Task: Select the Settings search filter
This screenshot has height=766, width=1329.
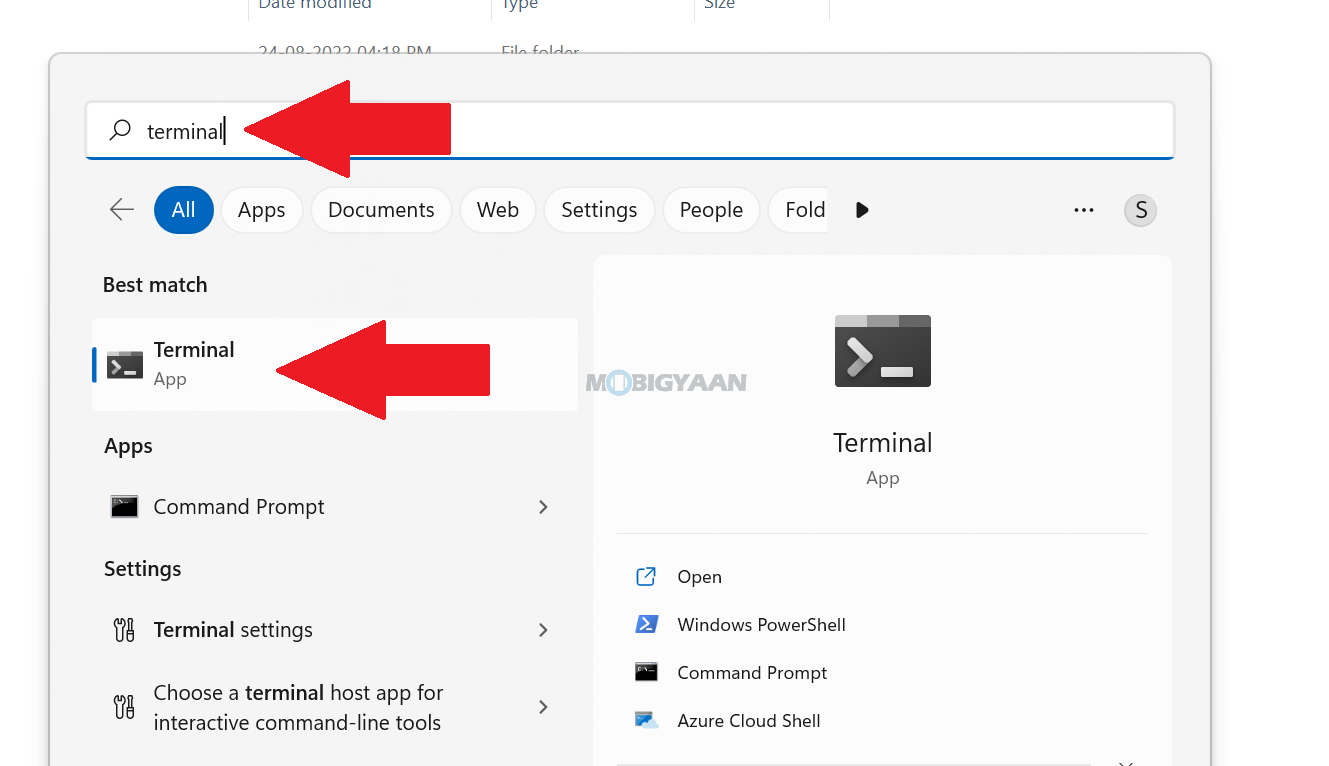Action: pos(599,210)
